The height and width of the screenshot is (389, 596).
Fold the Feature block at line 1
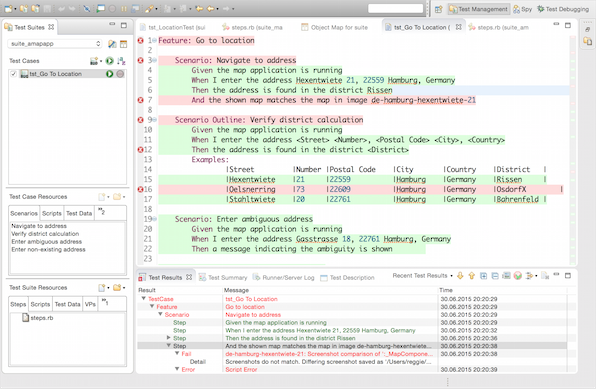(x=154, y=40)
